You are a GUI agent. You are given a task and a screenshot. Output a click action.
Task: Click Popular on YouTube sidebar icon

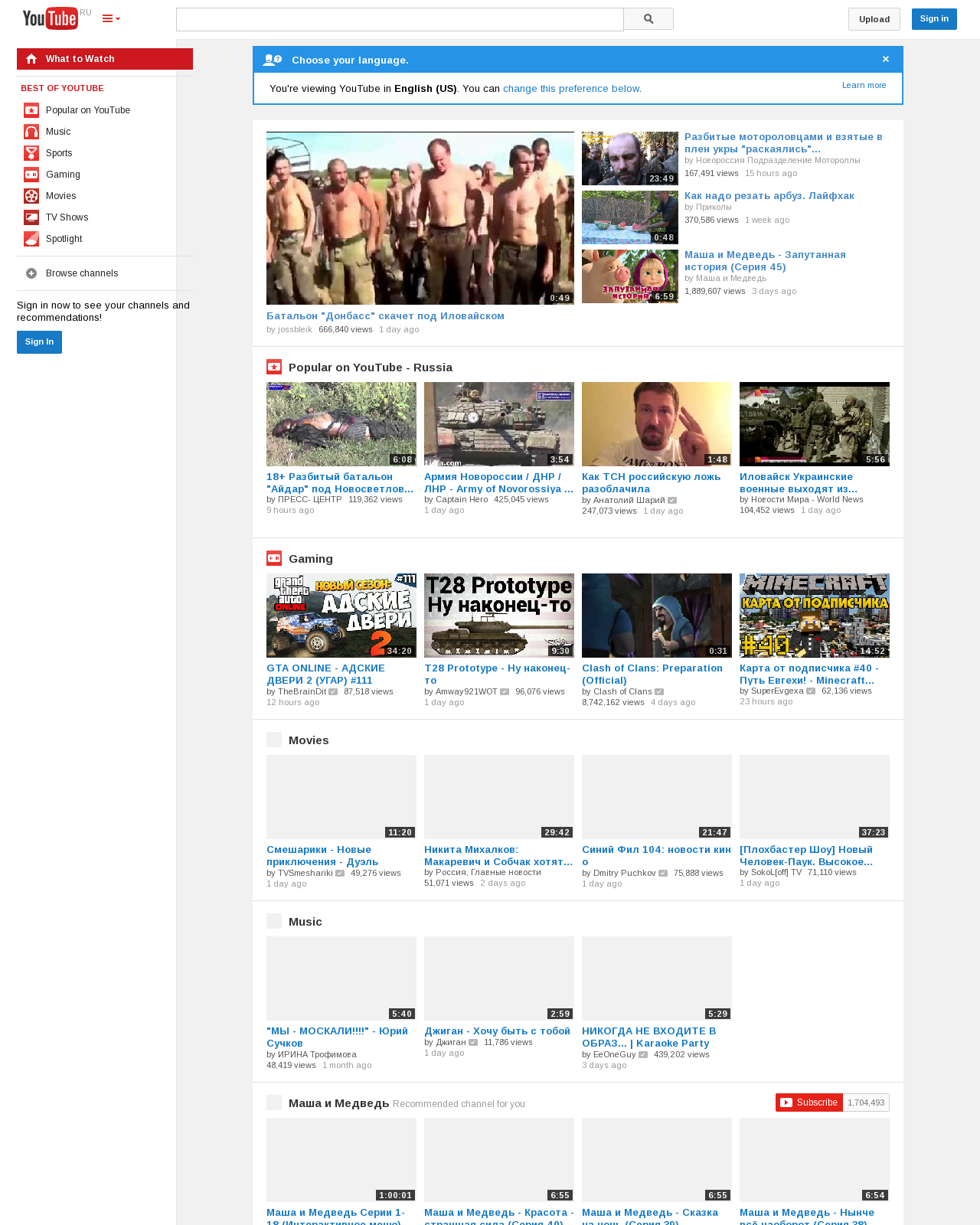31,110
